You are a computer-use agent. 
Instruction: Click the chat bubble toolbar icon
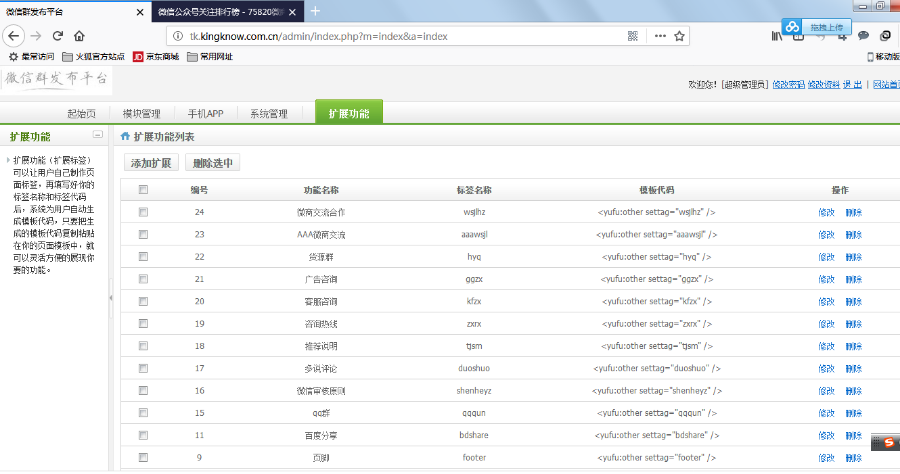coord(863,36)
